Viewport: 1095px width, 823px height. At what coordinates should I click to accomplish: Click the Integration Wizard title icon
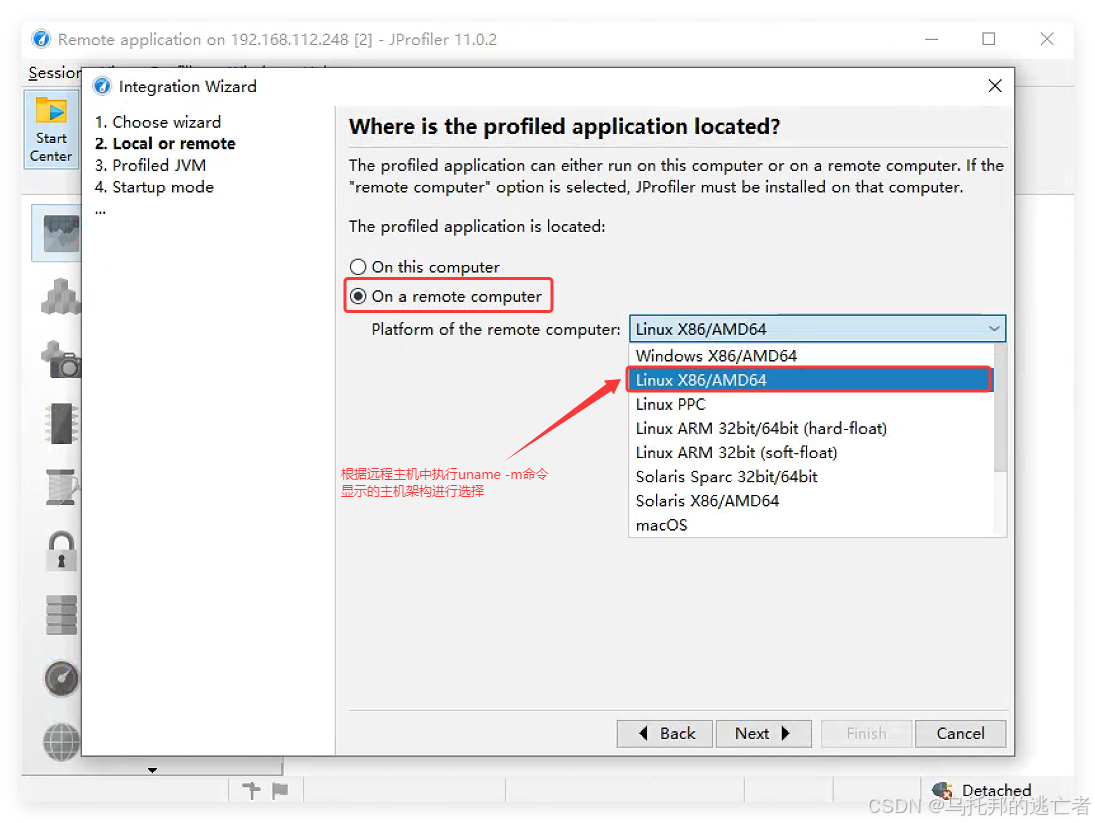coord(102,86)
